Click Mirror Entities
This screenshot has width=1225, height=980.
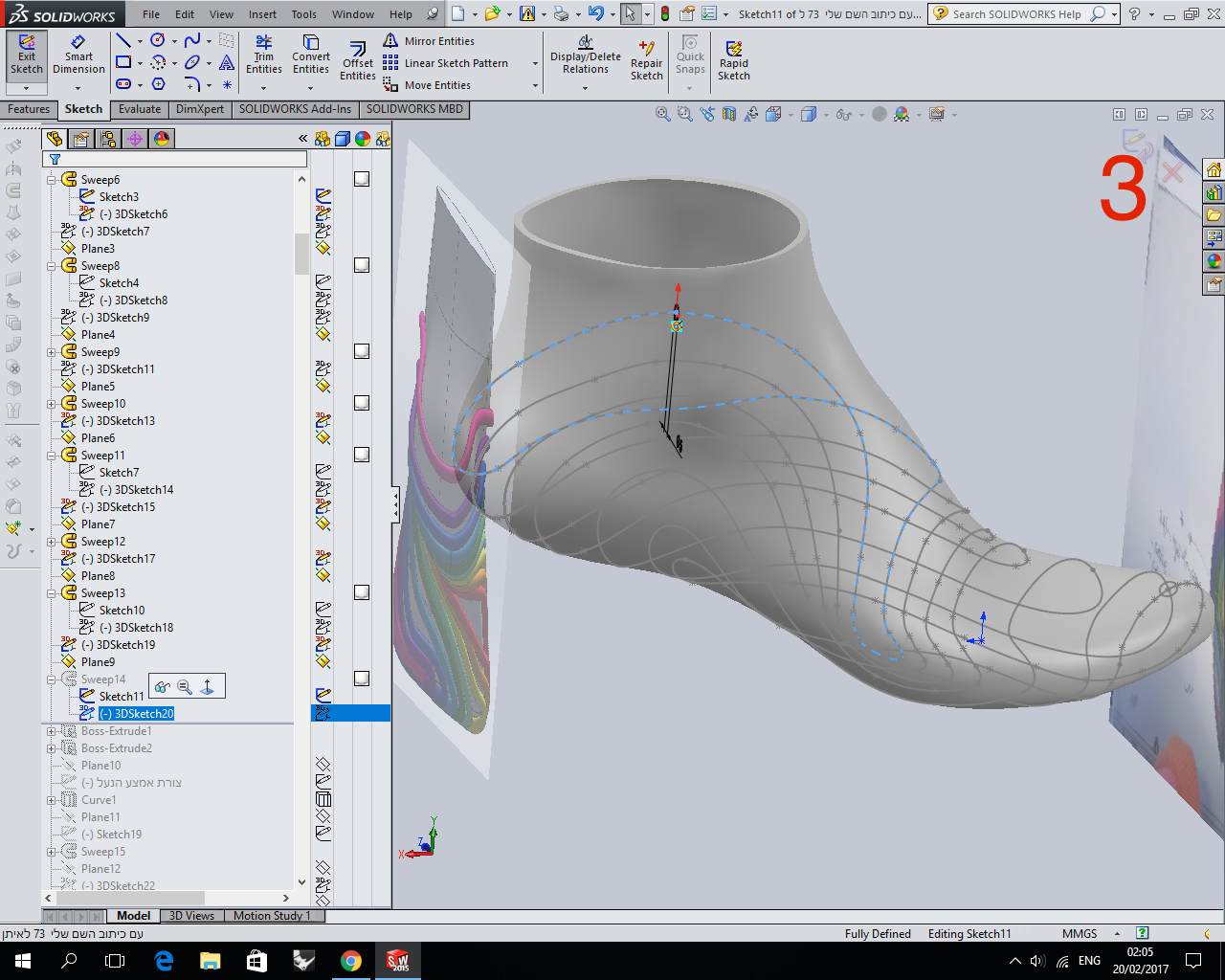tap(429, 41)
